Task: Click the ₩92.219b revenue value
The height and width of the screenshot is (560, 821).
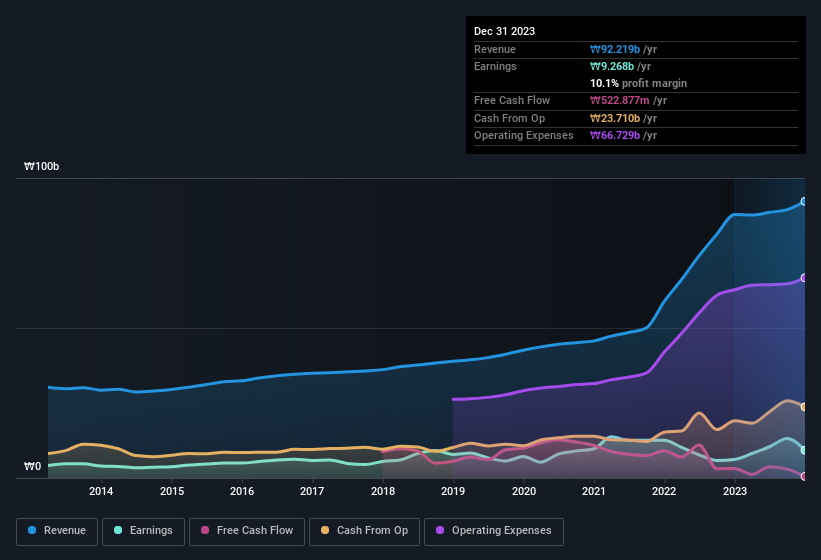Action: [615, 49]
